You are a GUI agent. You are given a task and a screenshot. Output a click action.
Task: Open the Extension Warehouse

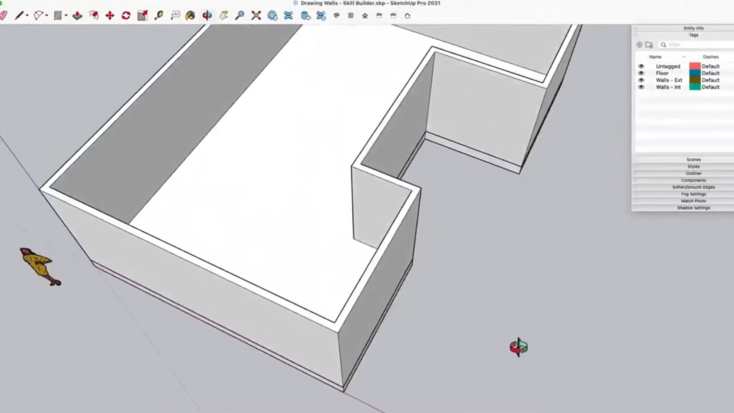click(x=288, y=16)
